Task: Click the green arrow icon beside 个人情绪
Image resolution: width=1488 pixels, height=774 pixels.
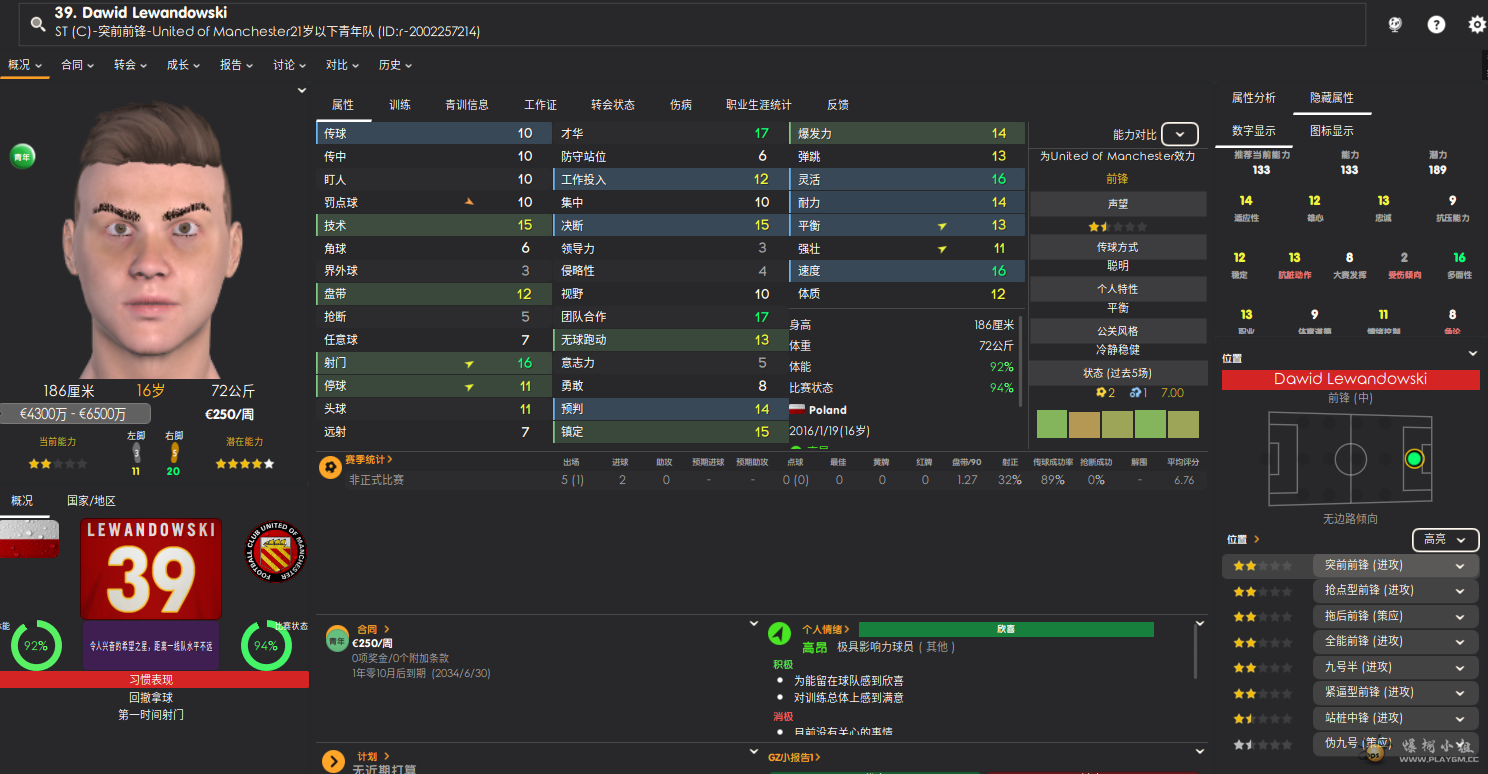Action: click(779, 634)
